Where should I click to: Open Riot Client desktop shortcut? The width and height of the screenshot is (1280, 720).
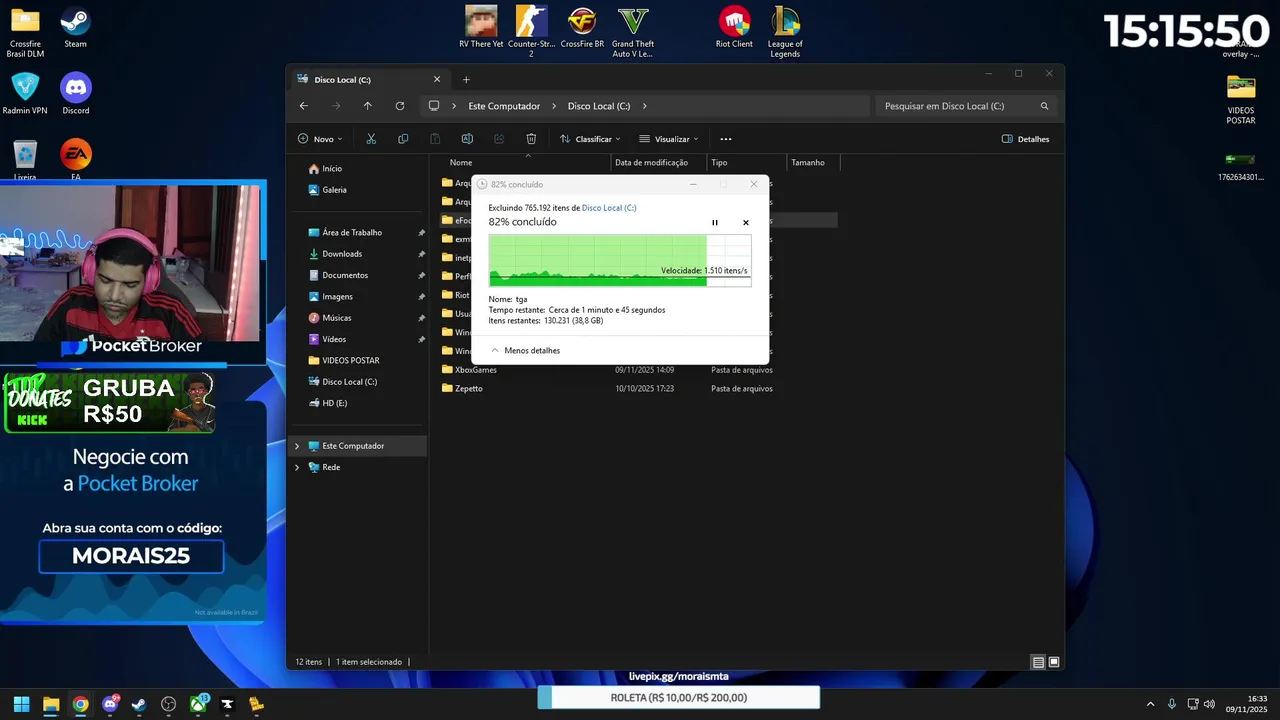734,28
